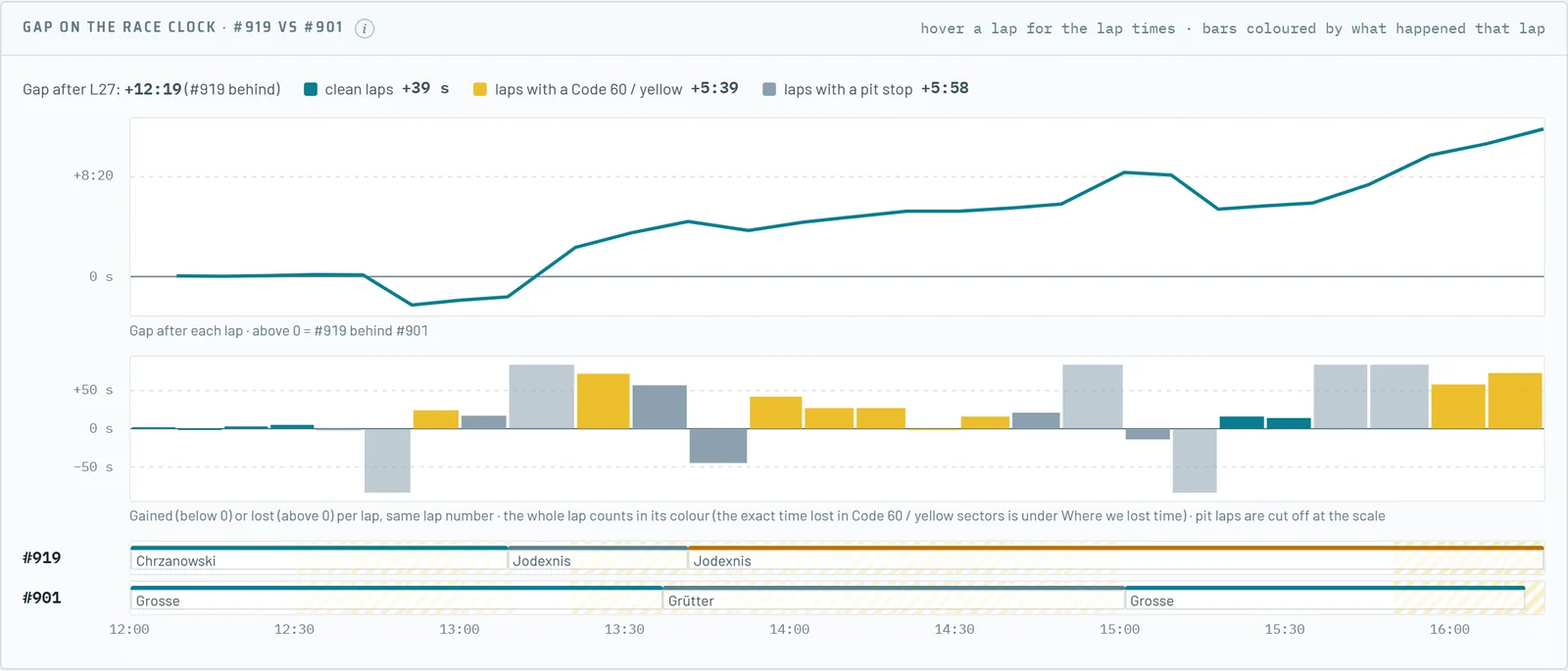Click the '#919' row label
The height and width of the screenshot is (671, 1568).
[42, 558]
